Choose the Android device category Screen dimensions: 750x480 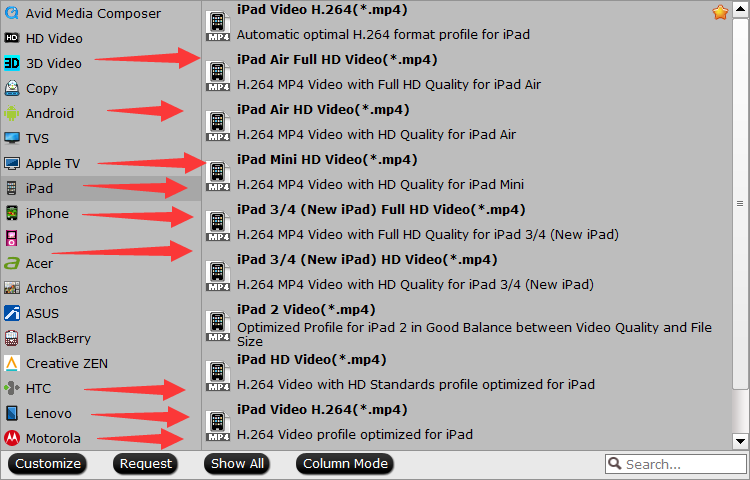100,113
